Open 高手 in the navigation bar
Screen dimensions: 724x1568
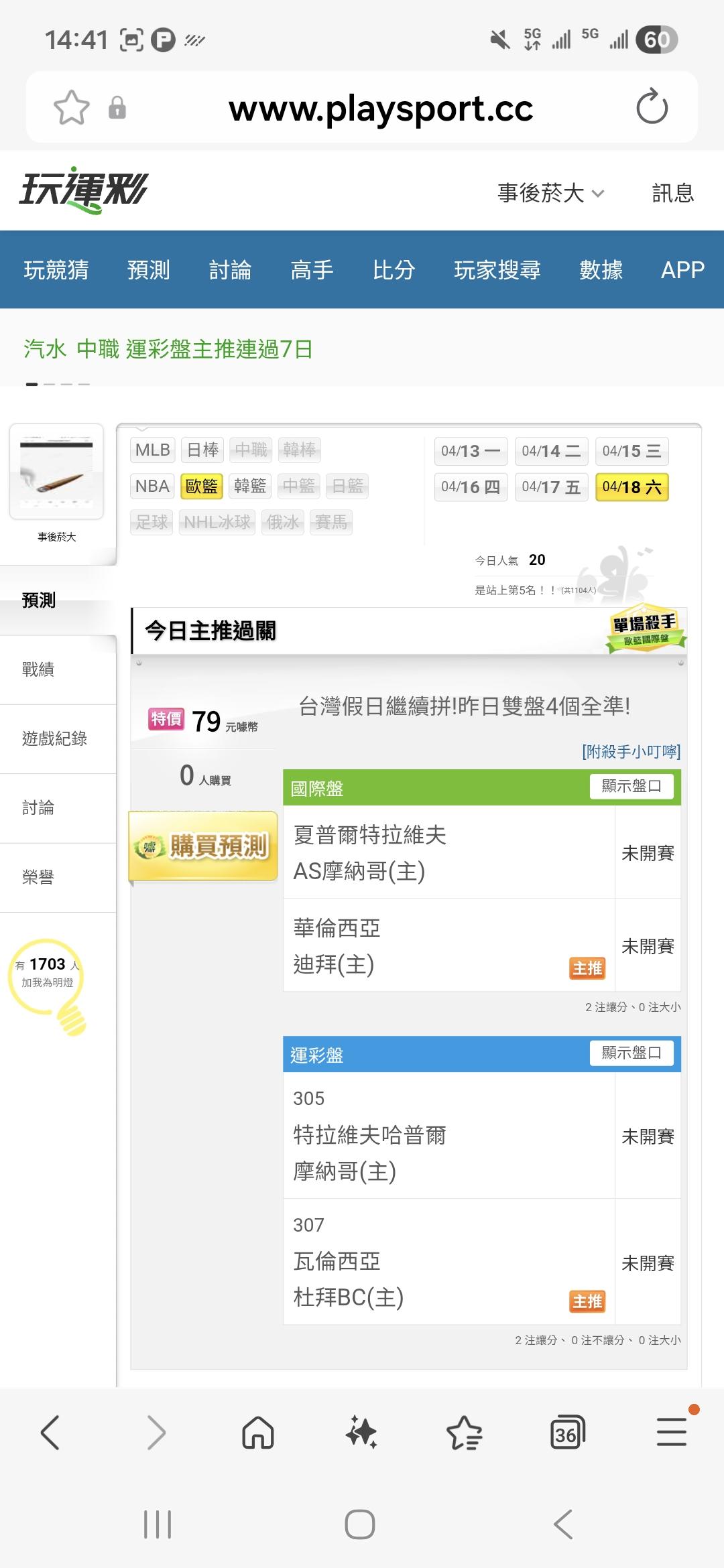point(312,270)
